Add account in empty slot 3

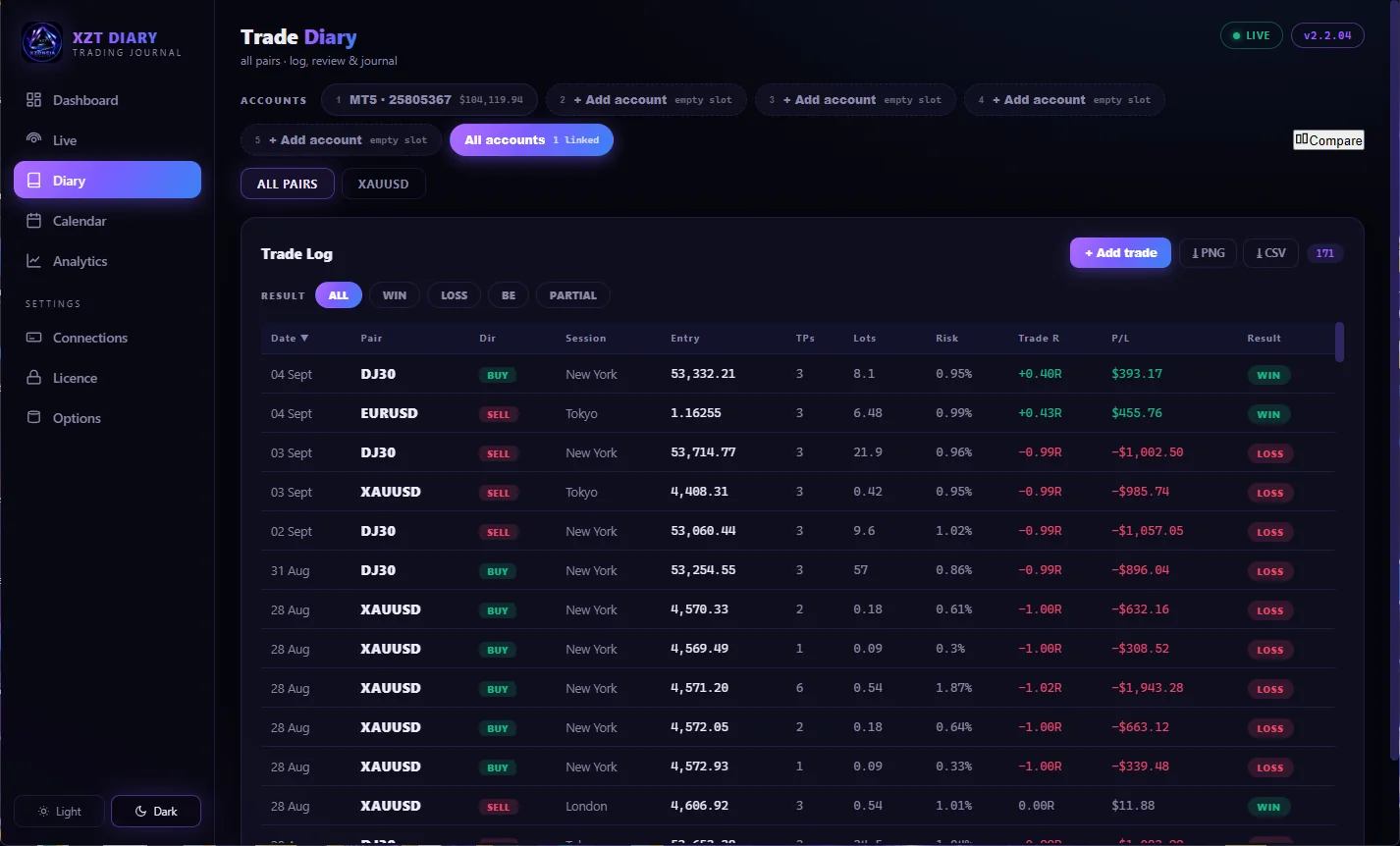pos(855,100)
